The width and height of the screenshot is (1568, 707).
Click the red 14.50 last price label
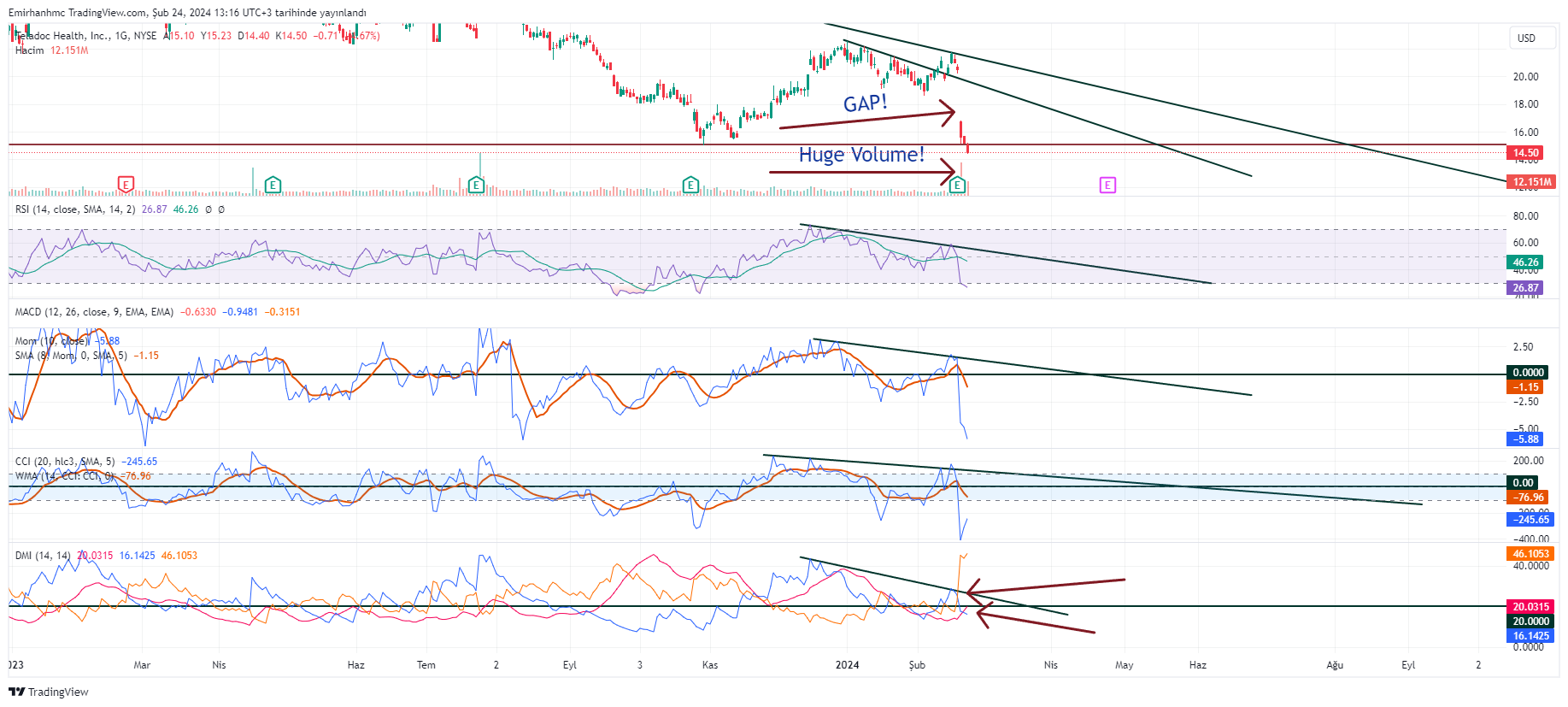click(1526, 153)
